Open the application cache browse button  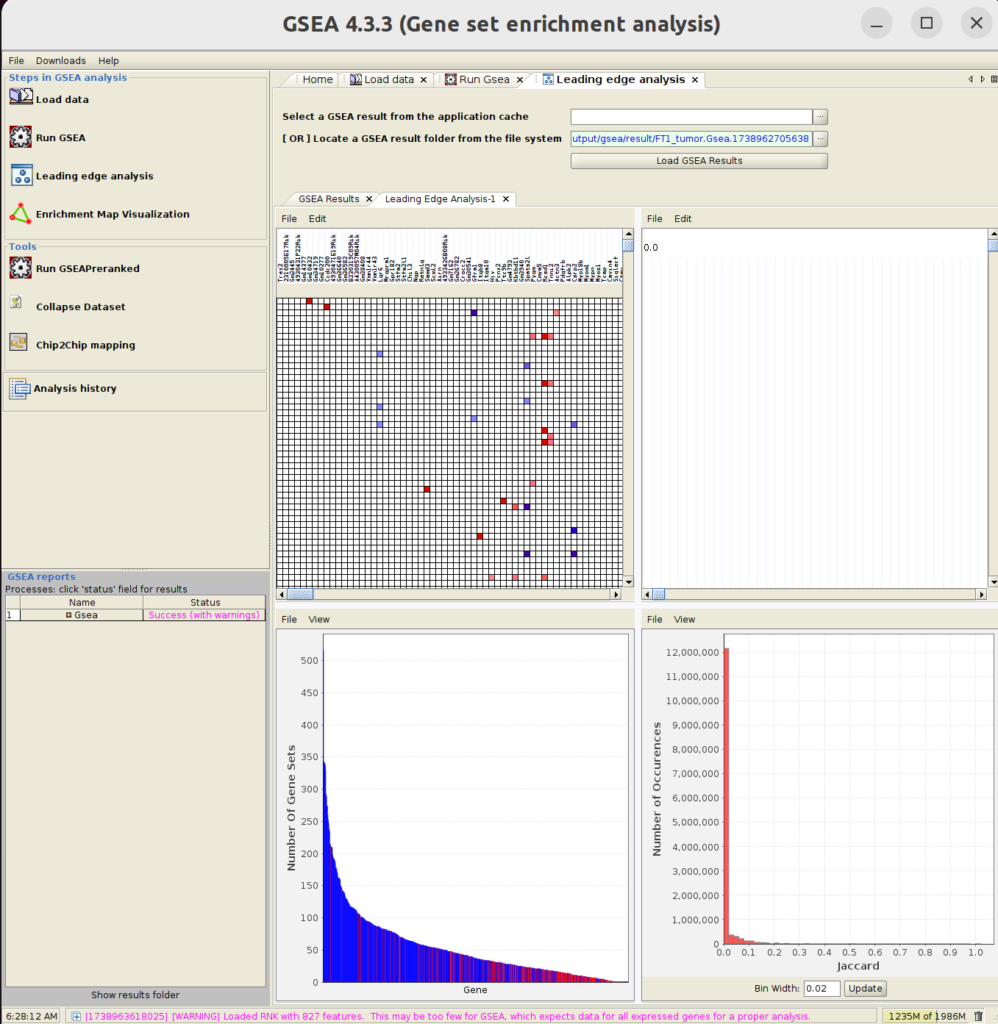coord(820,116)
